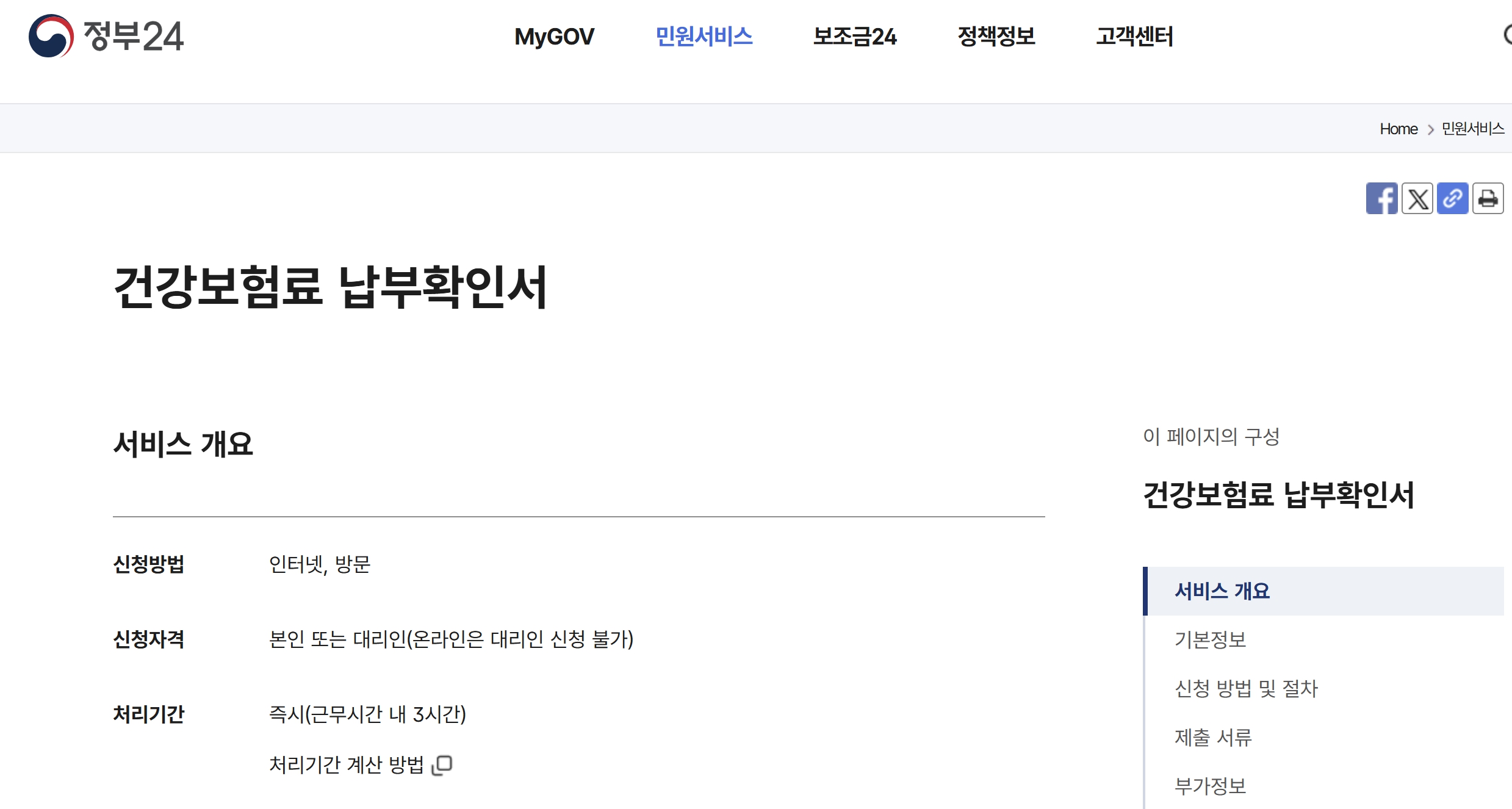Click Home in the breadcrumb
Image resolution: width=1512 pixels, height=809 pixels.
[1398, 129]
